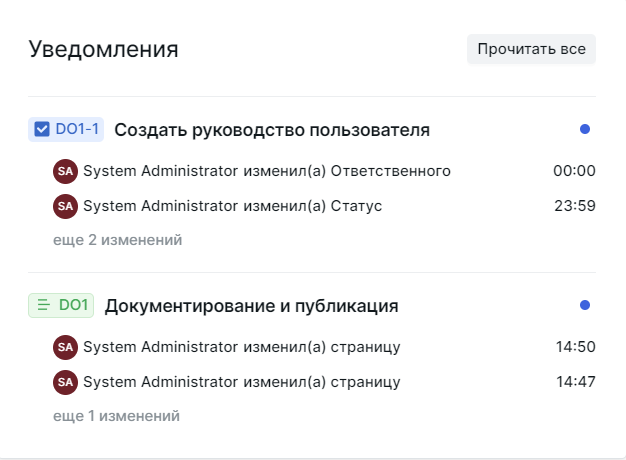
Task: Click the 23:59 timestamp
Action: (x=575, y=206)
